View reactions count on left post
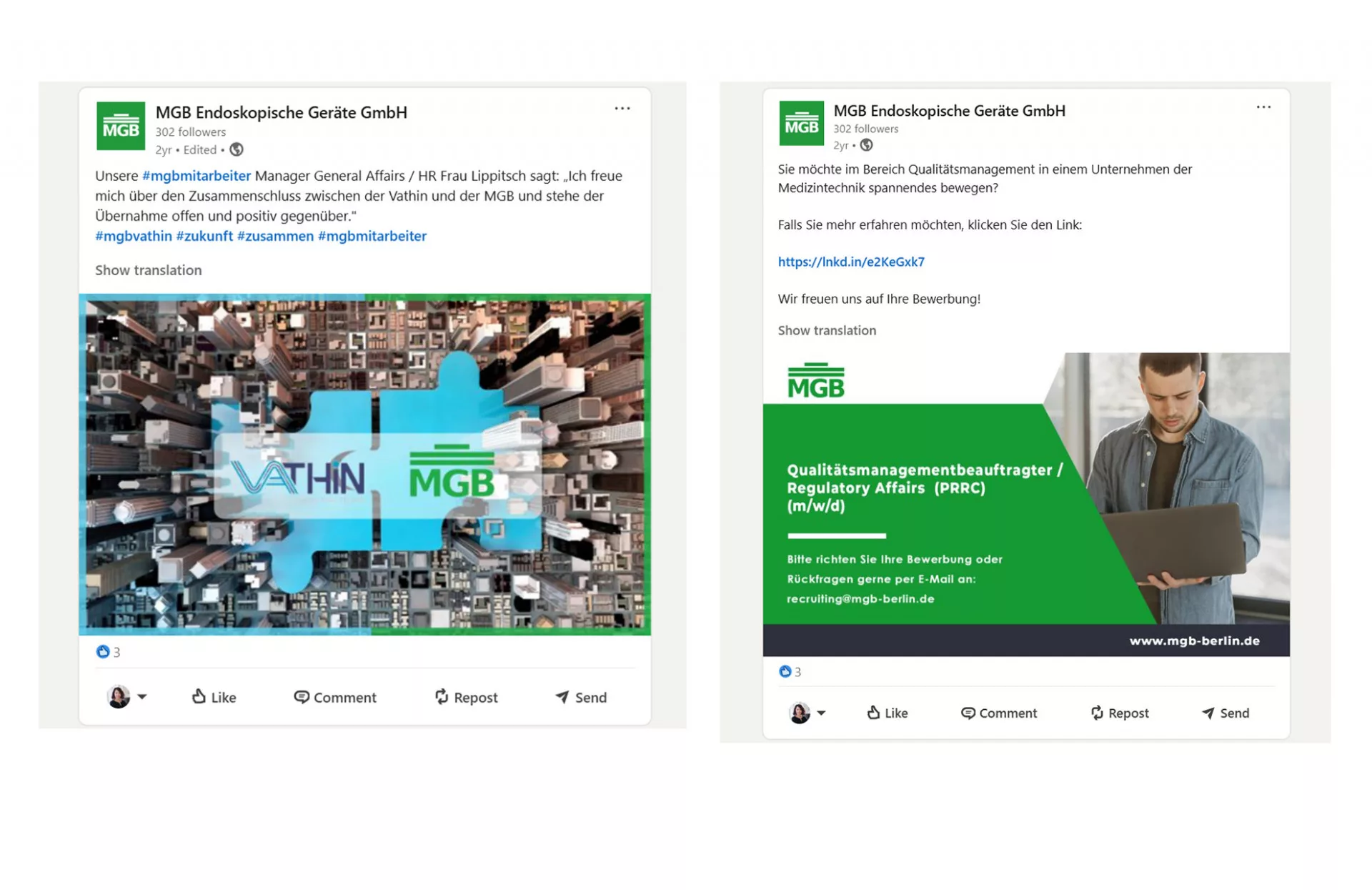 pos(109,652)
